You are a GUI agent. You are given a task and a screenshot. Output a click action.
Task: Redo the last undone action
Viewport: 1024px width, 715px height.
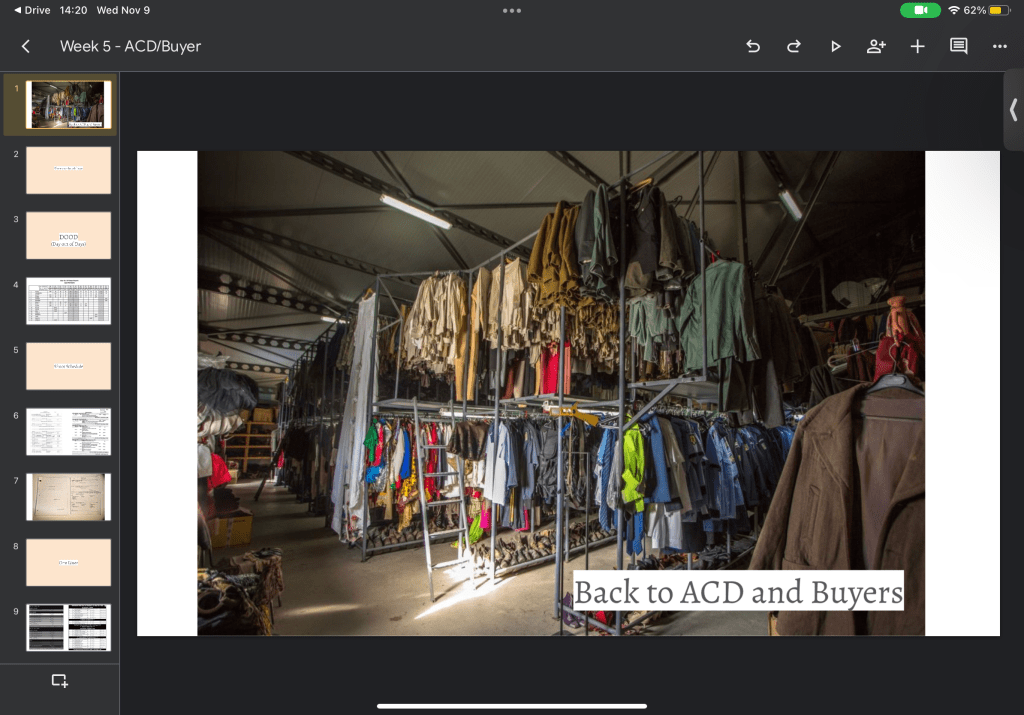(x=794, y=46)
